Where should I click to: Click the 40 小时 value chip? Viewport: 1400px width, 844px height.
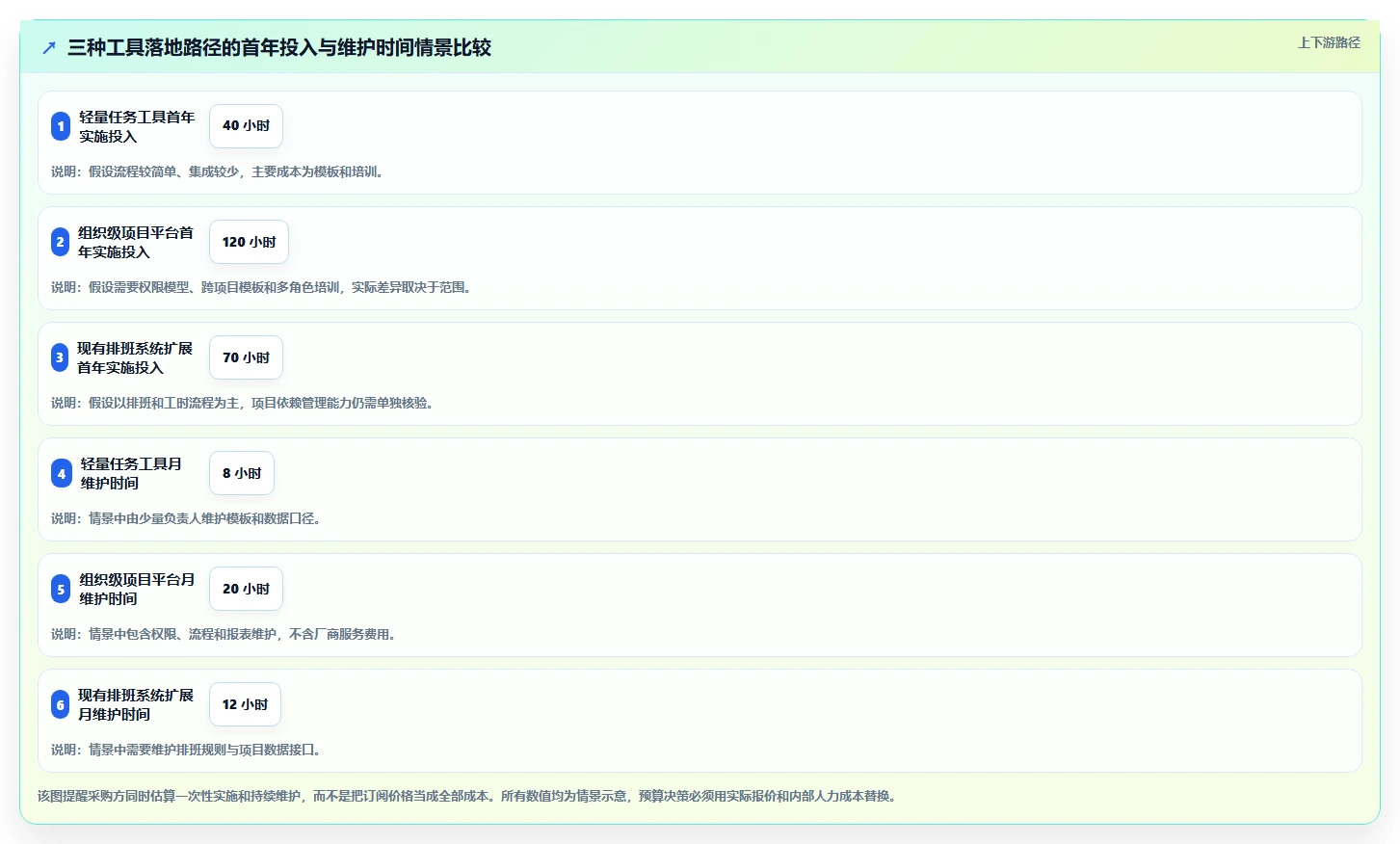[x=246, y=126]
